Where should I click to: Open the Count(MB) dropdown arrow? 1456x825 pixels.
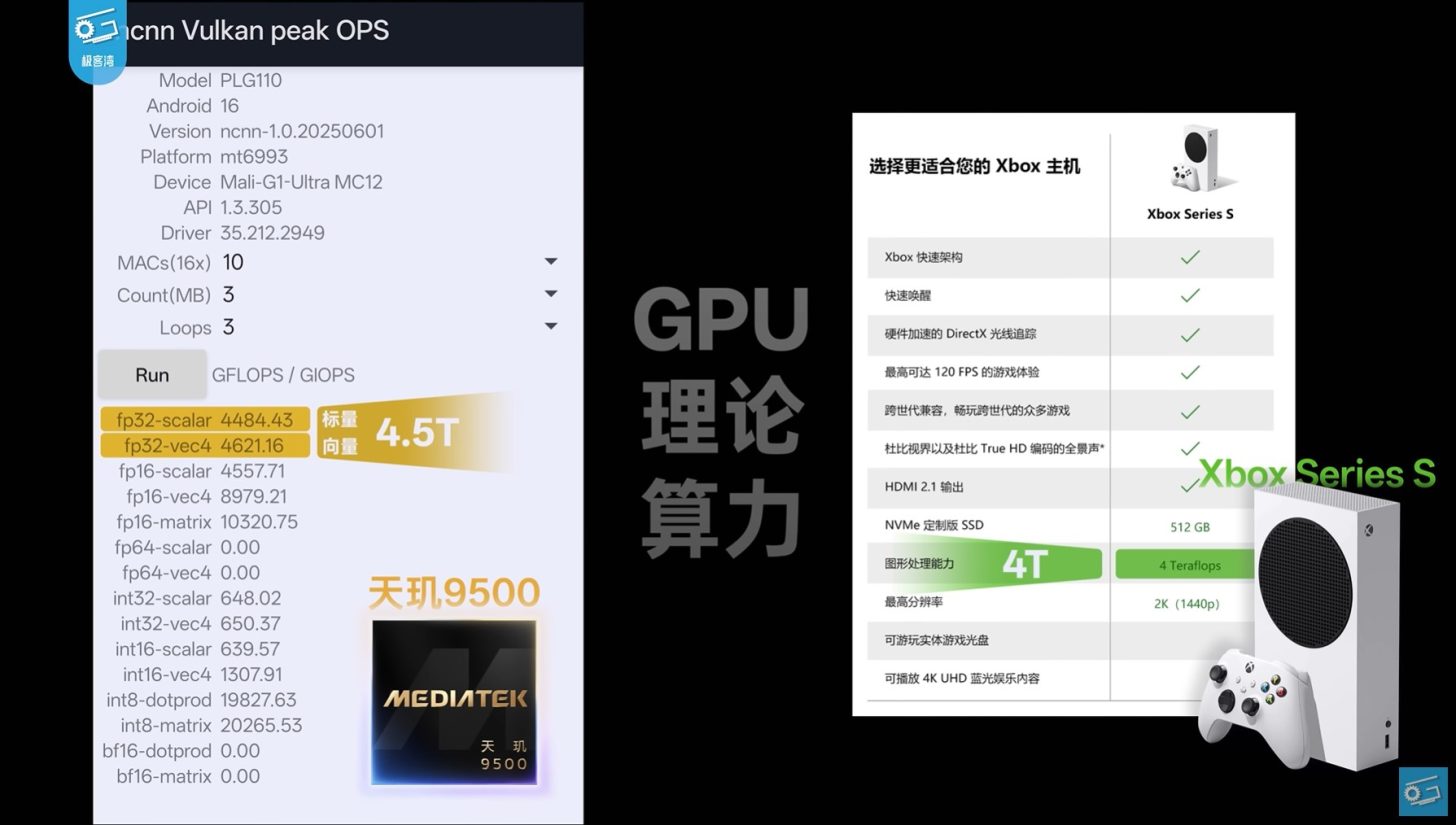pyautogui.click(x=550, y=294)
